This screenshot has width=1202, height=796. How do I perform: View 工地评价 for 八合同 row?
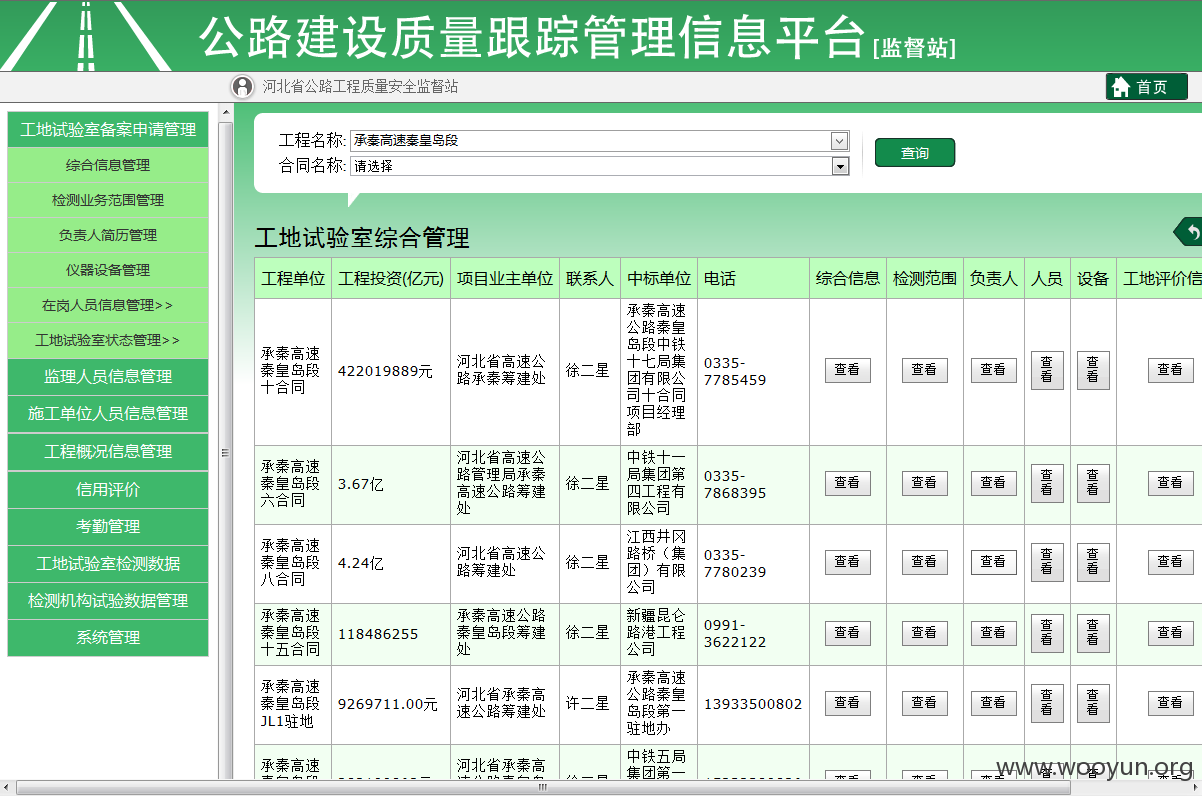(x=1170, y=562)
